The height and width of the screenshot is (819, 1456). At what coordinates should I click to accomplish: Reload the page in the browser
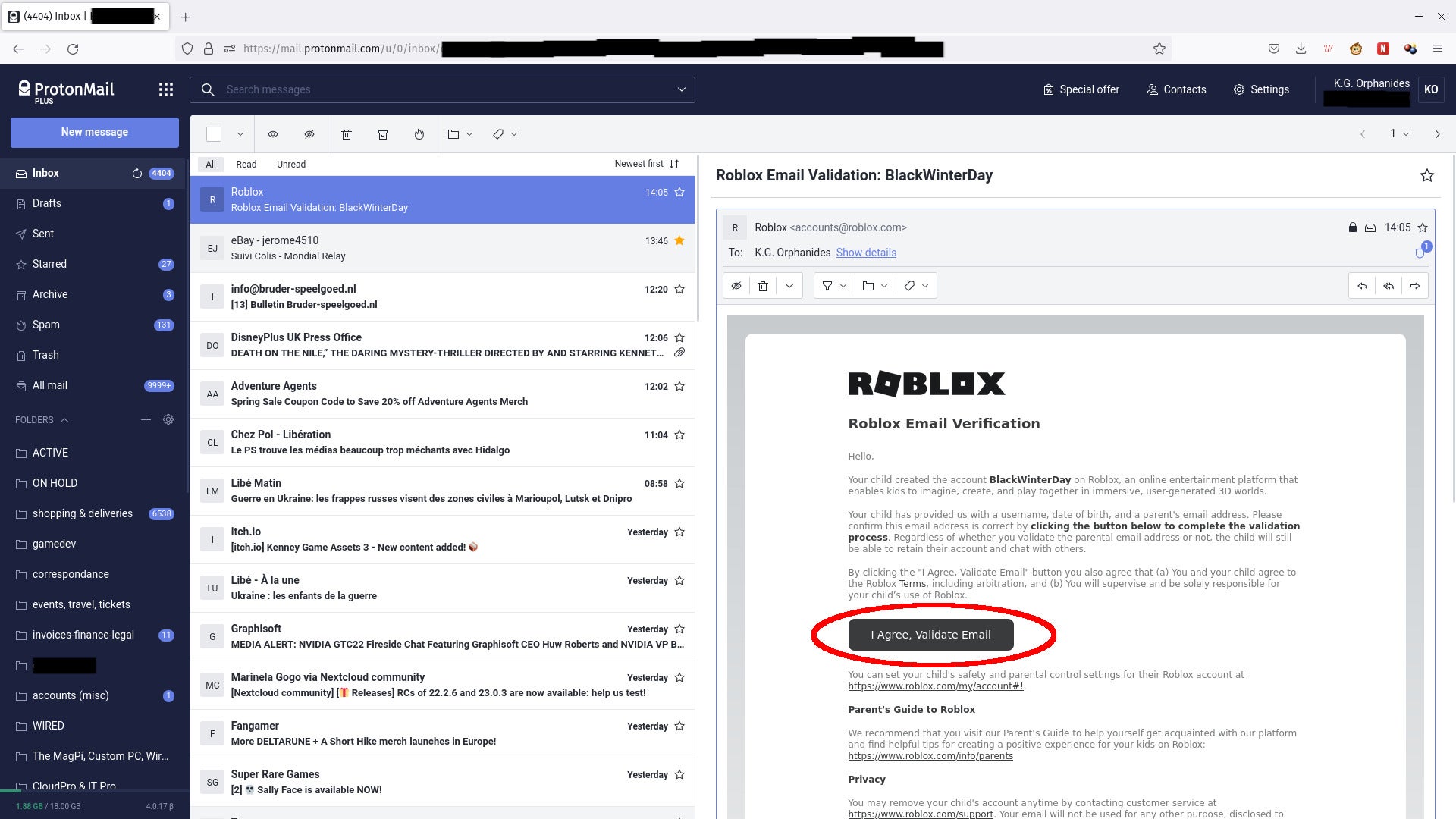tap(73, 49)
